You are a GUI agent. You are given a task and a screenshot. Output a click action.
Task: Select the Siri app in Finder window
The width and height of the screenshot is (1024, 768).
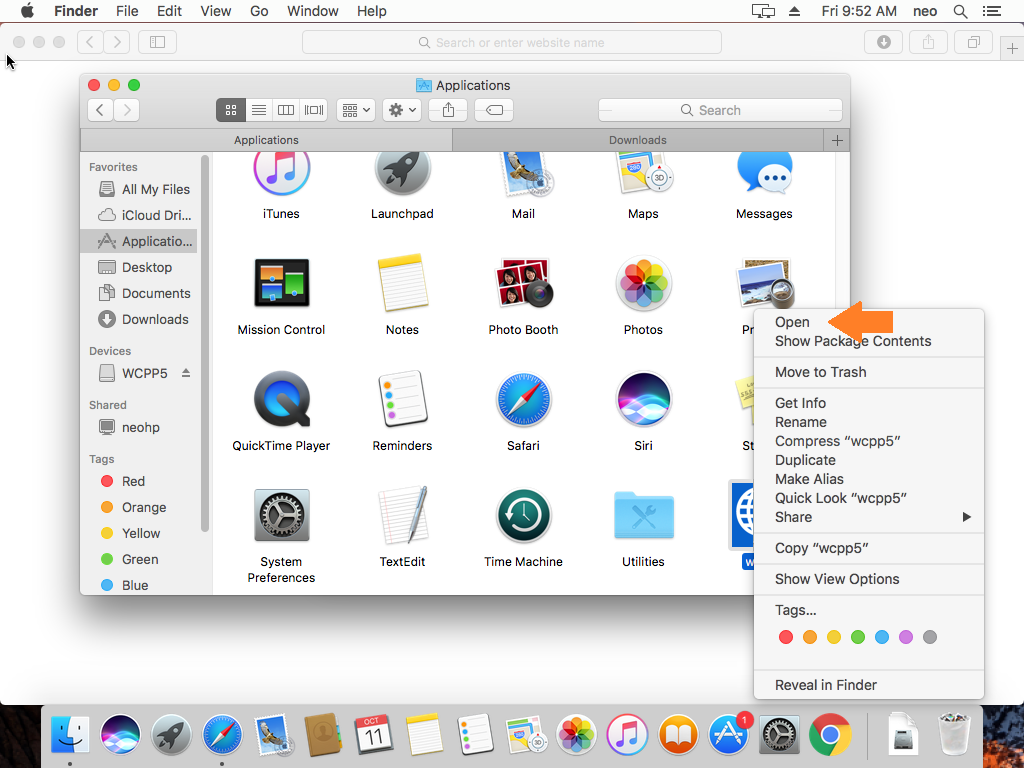[643, 399]
